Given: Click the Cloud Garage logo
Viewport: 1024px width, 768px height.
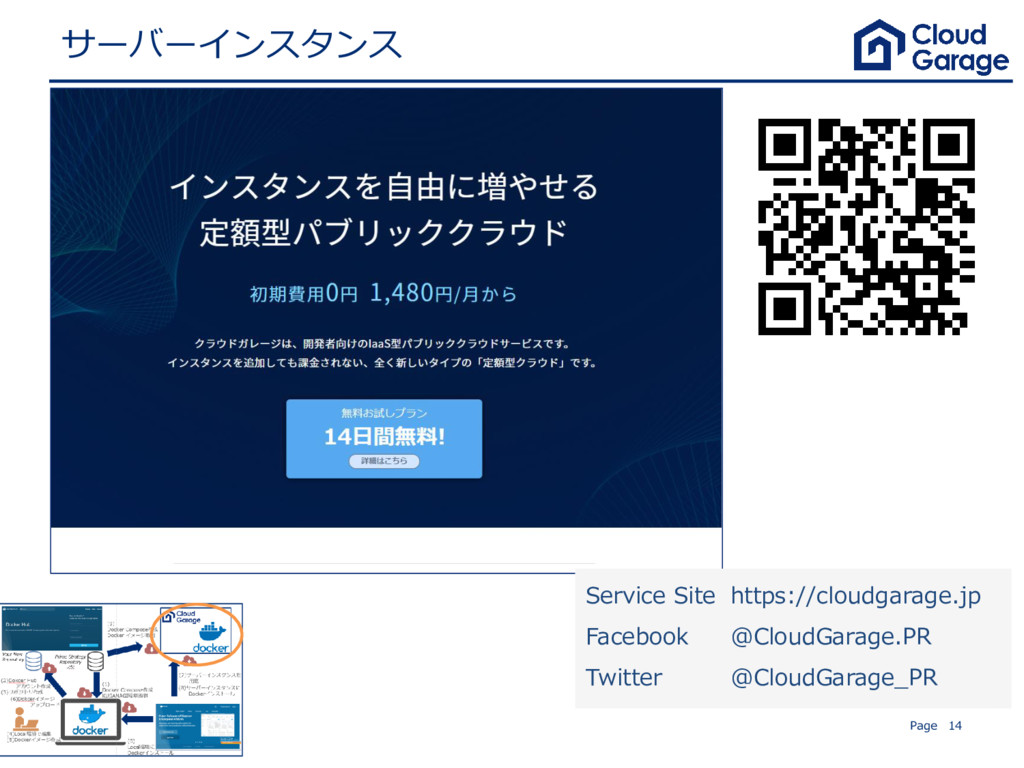Looking at the screenshot, I should click(x=931, y=46).
